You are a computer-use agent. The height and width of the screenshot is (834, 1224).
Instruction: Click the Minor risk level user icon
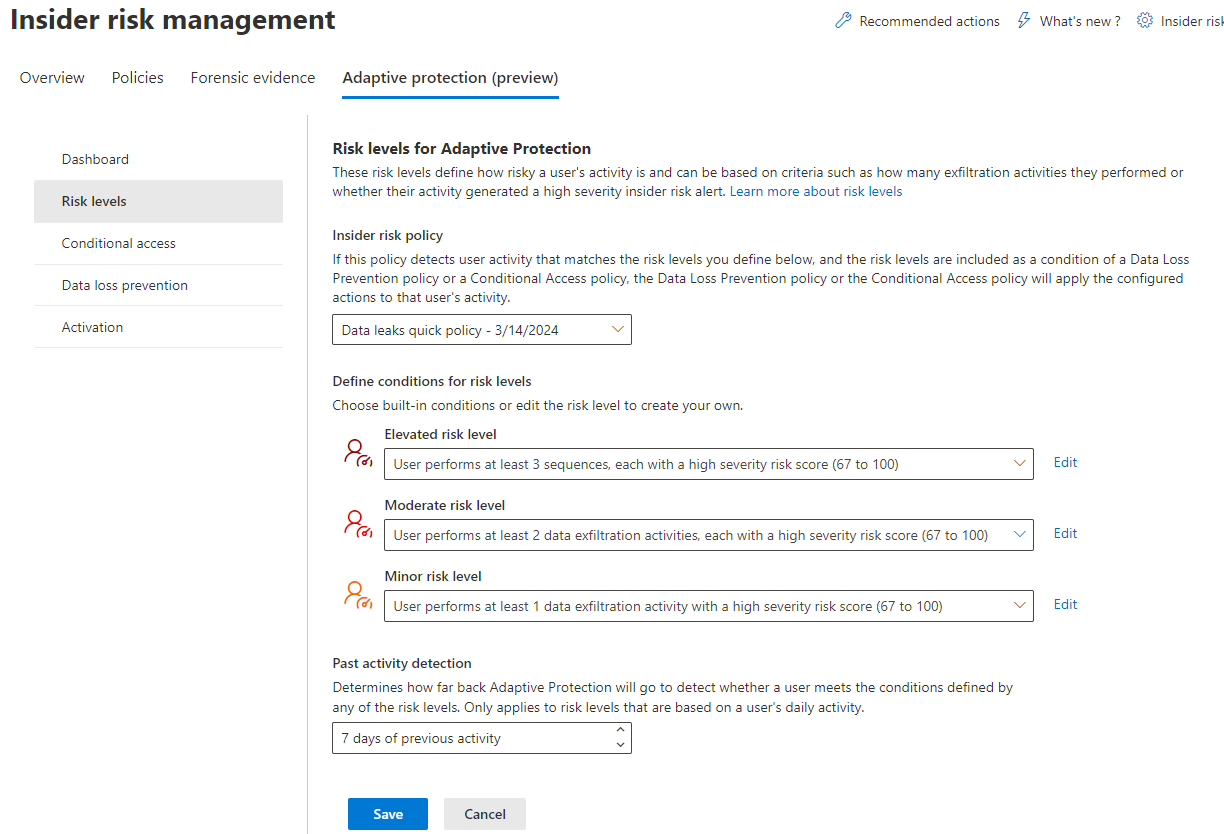tap(357, 595)
